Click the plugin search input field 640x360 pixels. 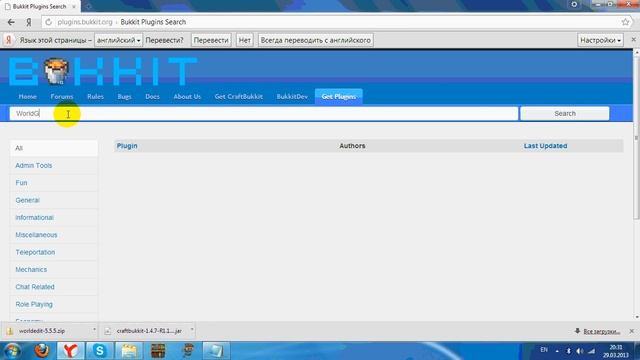tap(264, 113)
